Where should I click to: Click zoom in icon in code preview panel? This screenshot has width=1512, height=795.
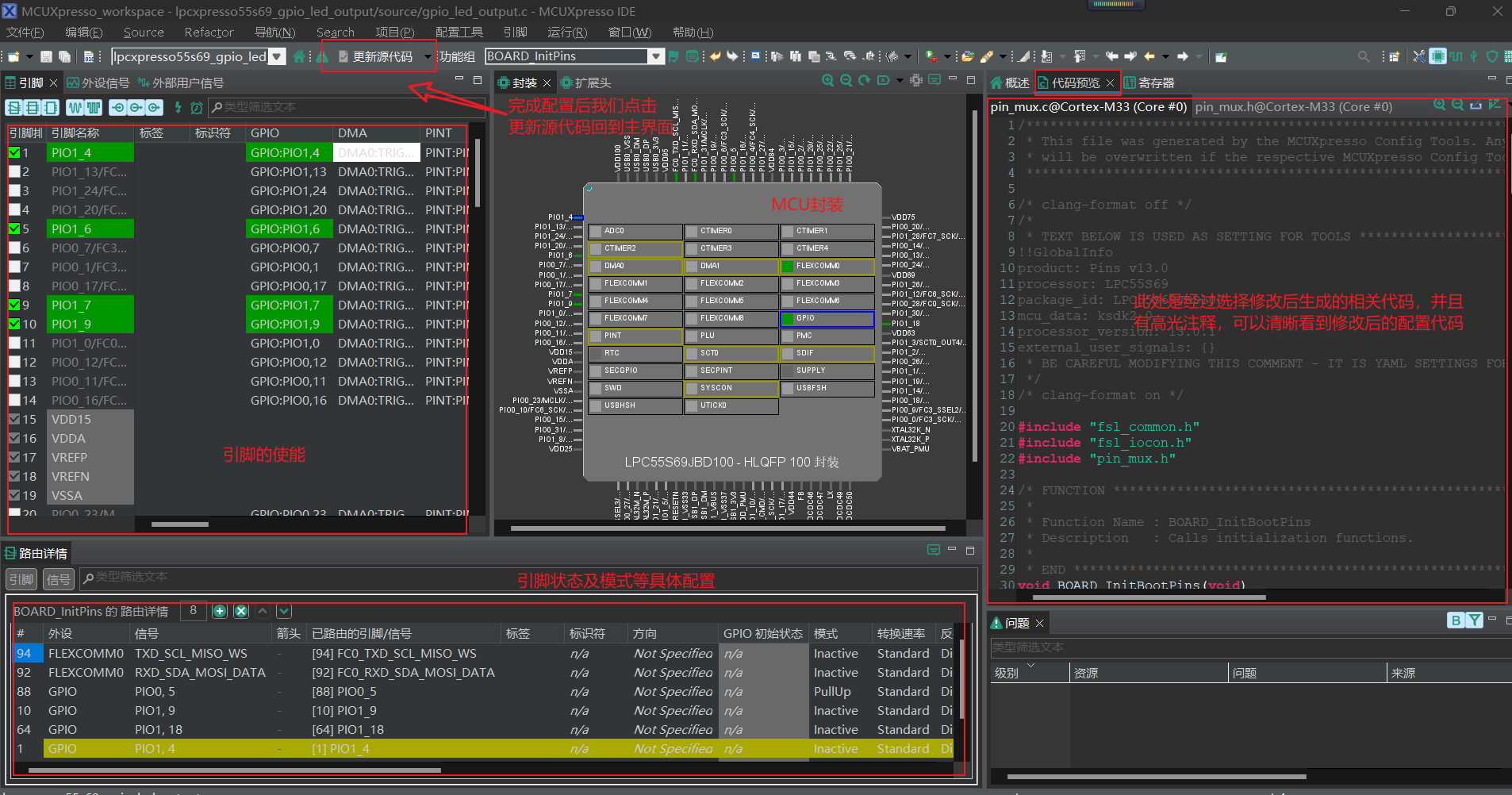pyautogui.click(x=1439, y=105)
